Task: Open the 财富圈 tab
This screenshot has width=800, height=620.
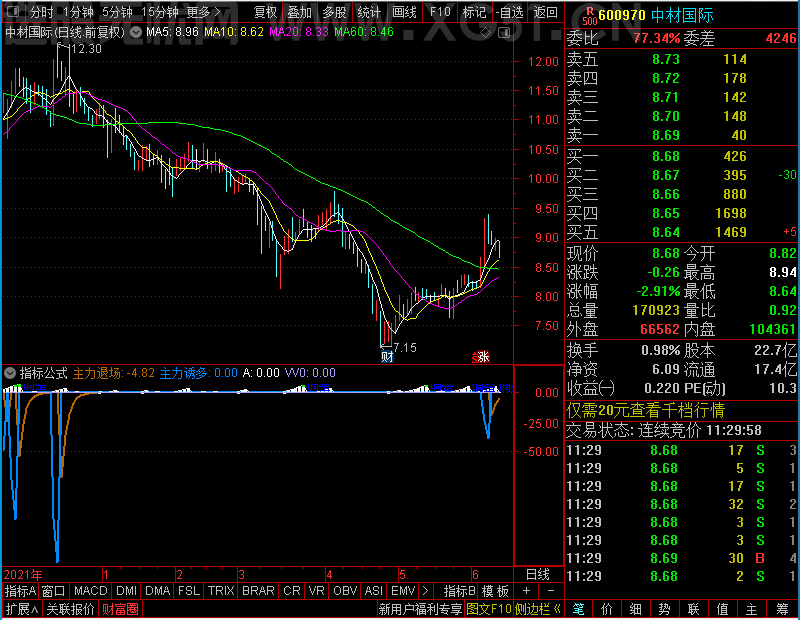Action: click(120, 609)
